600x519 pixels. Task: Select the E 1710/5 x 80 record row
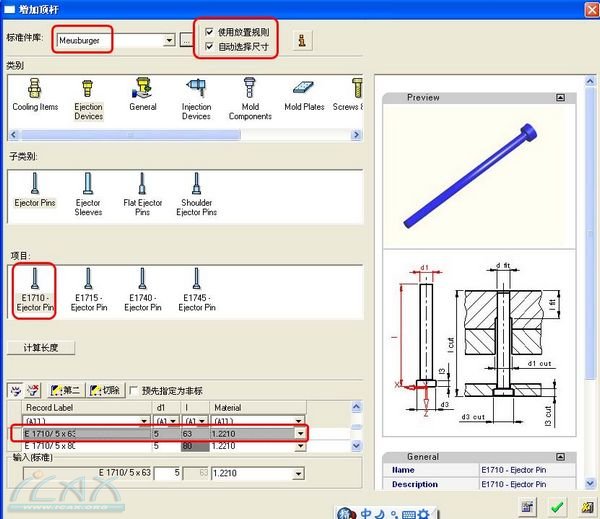point(80,446)
